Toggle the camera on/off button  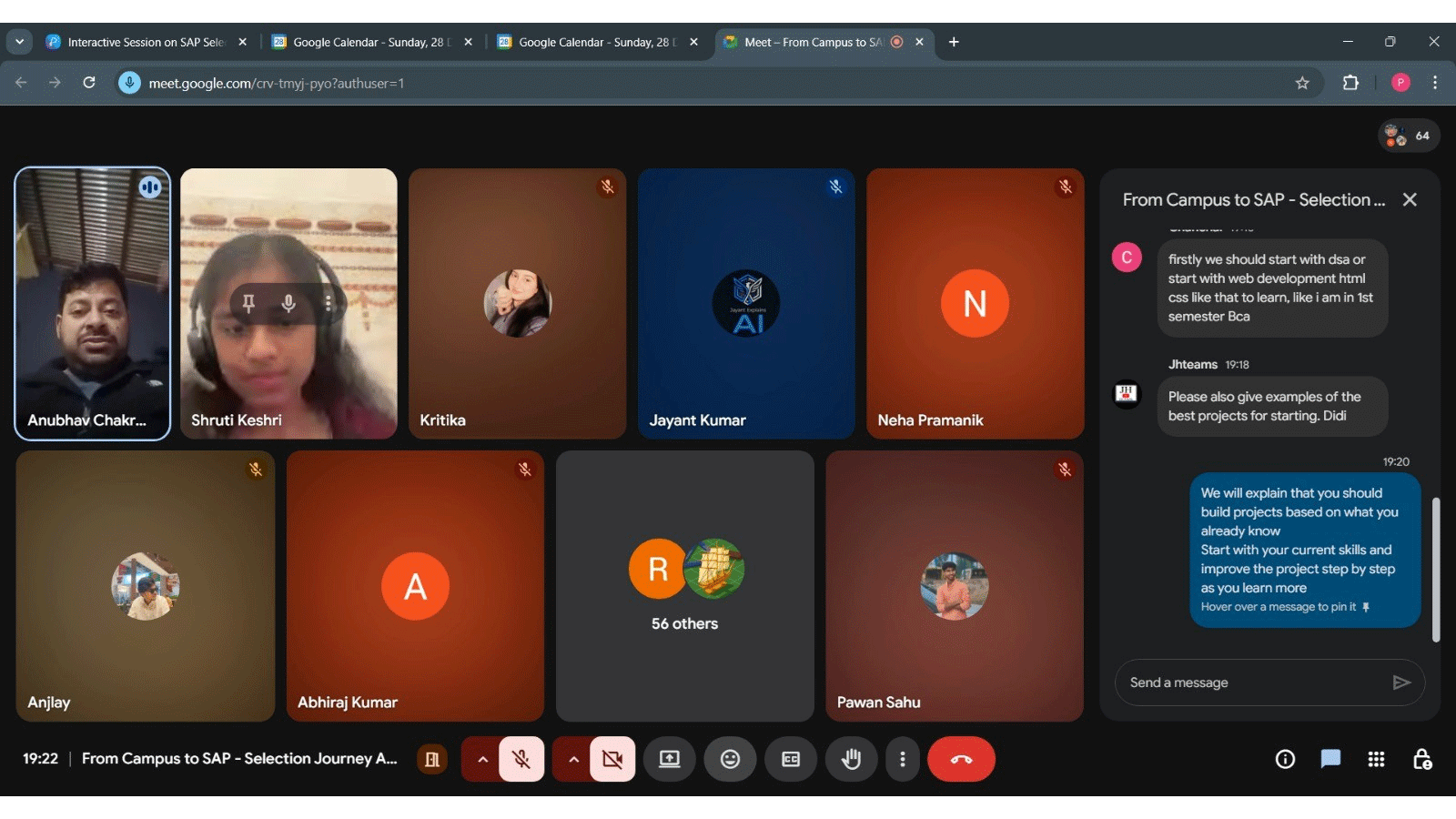612,759
